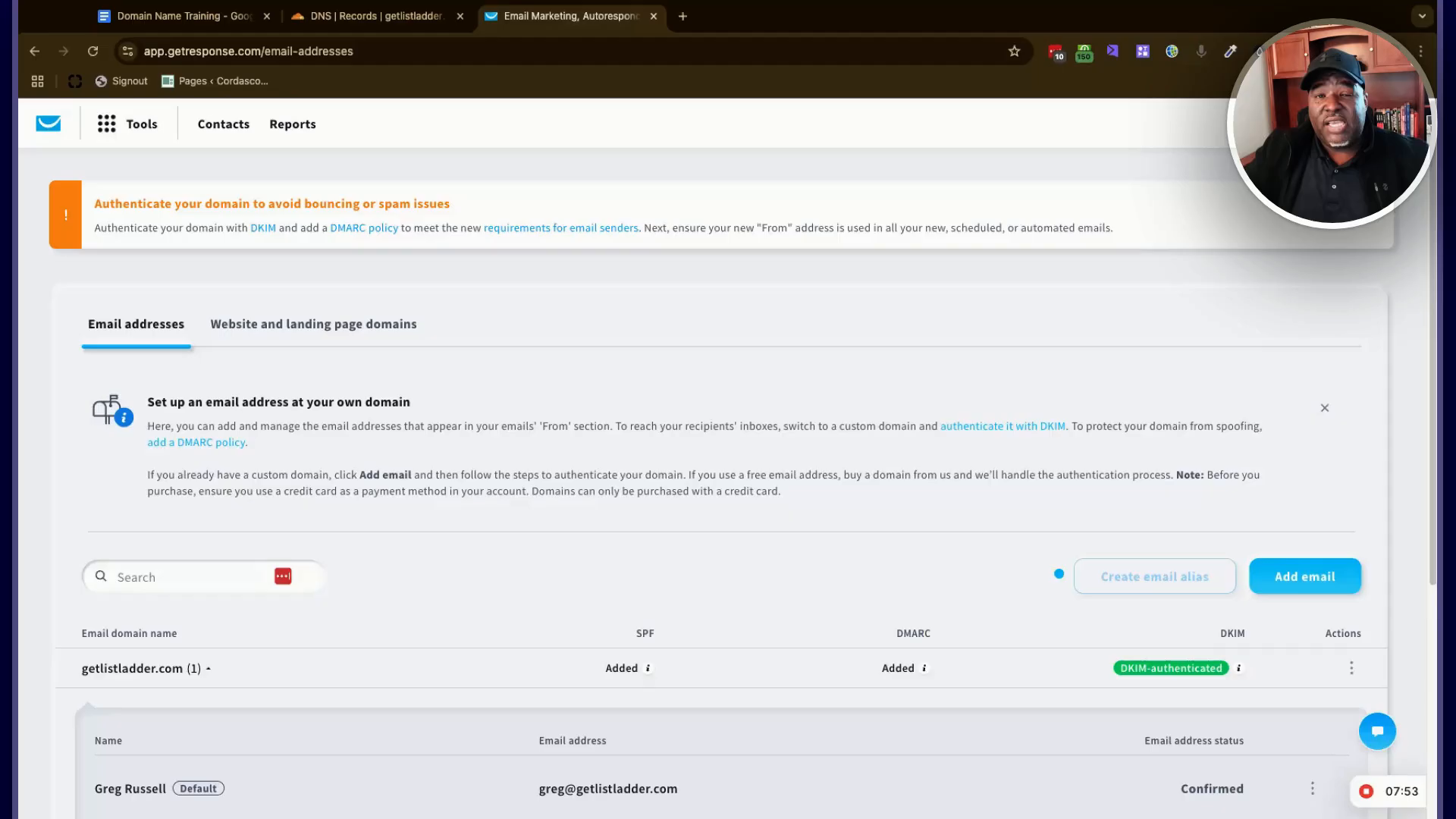
Task: Follow the DKIM link in orange banner
Action: 263,227
